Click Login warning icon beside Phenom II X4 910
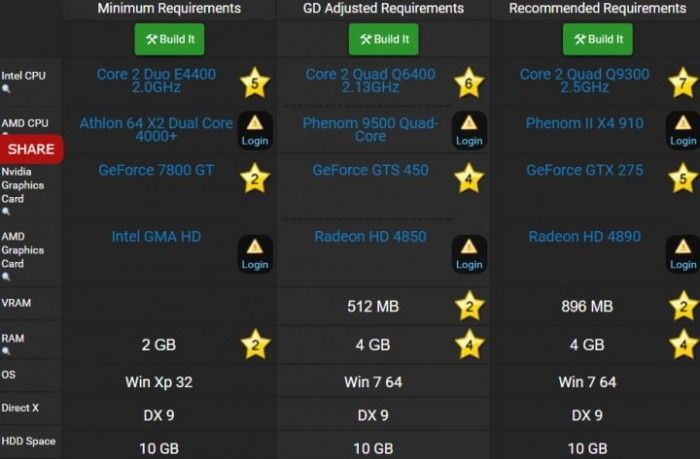 coord(683,130)
